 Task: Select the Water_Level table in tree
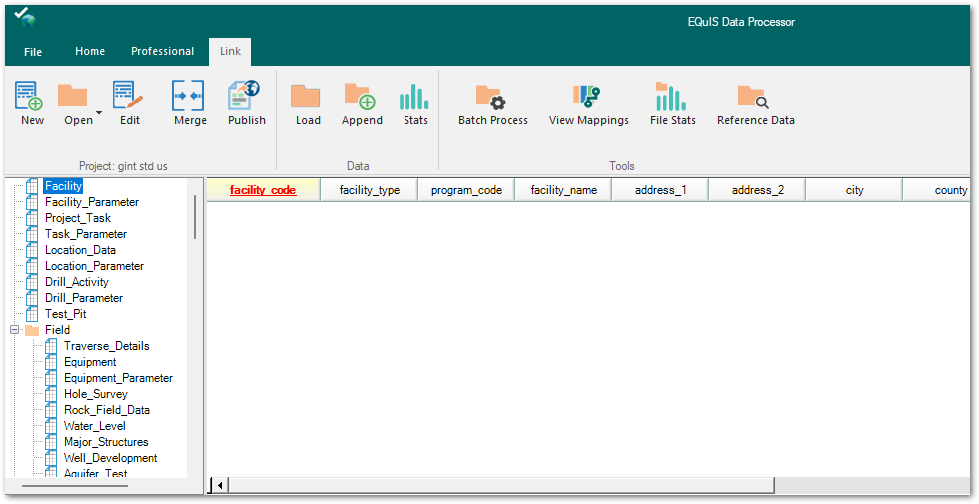[95, 426]
